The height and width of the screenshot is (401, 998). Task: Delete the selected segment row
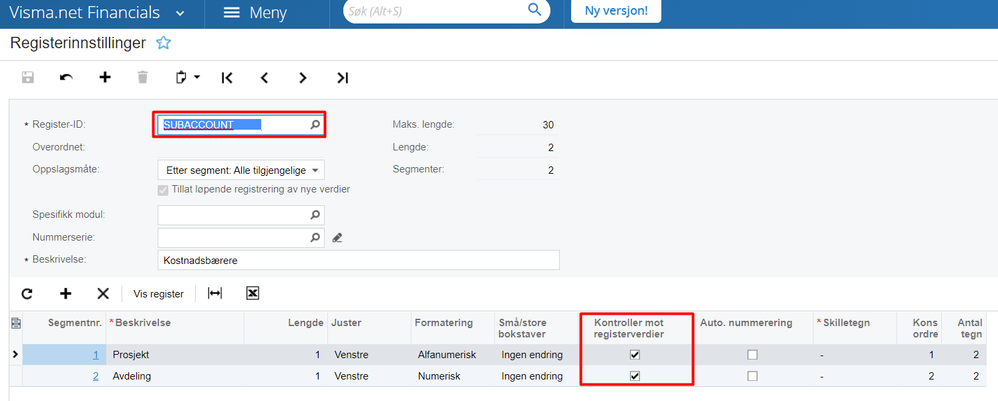[102, 293]
